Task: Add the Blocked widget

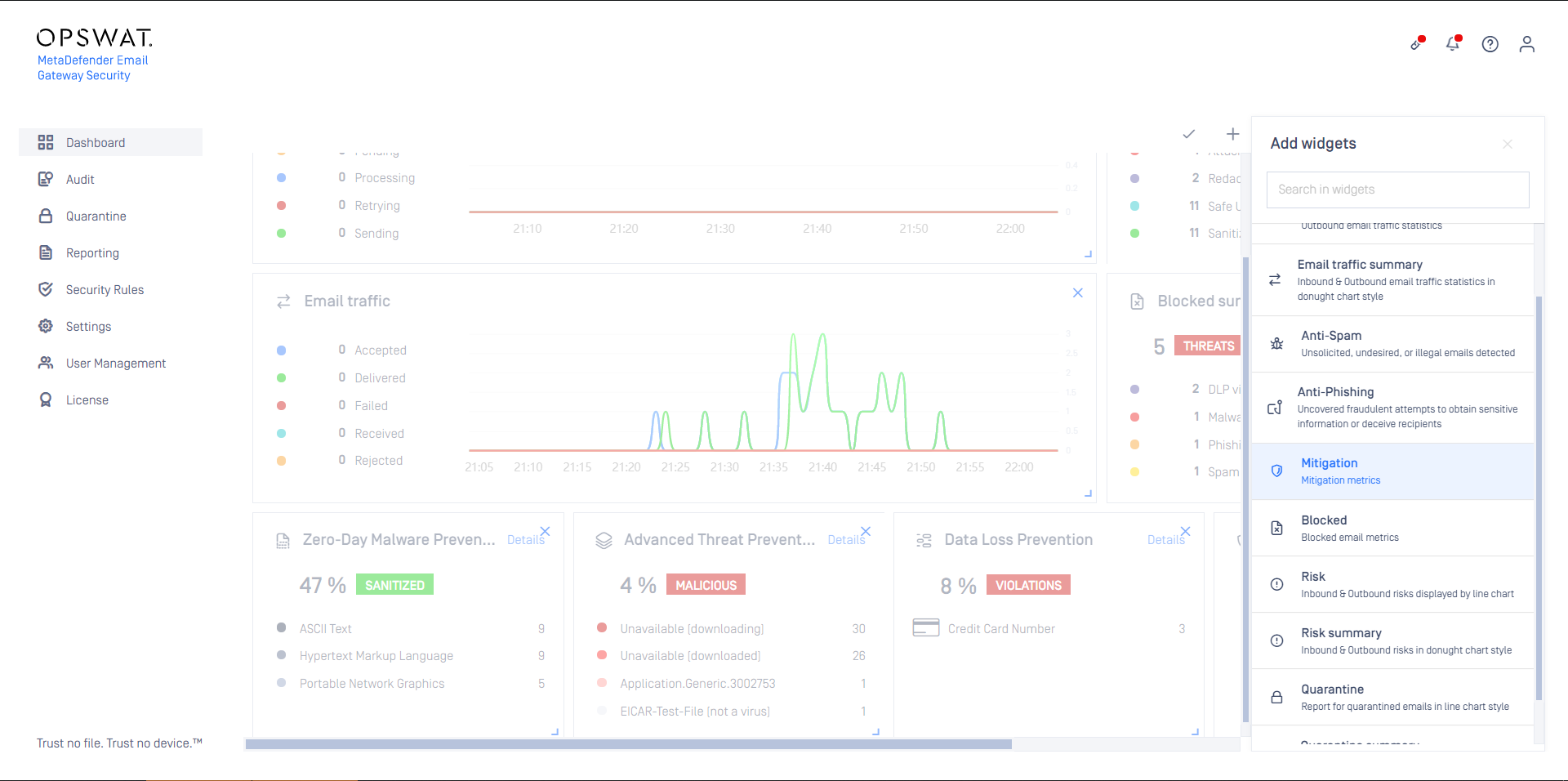Action: [1393, 528]
